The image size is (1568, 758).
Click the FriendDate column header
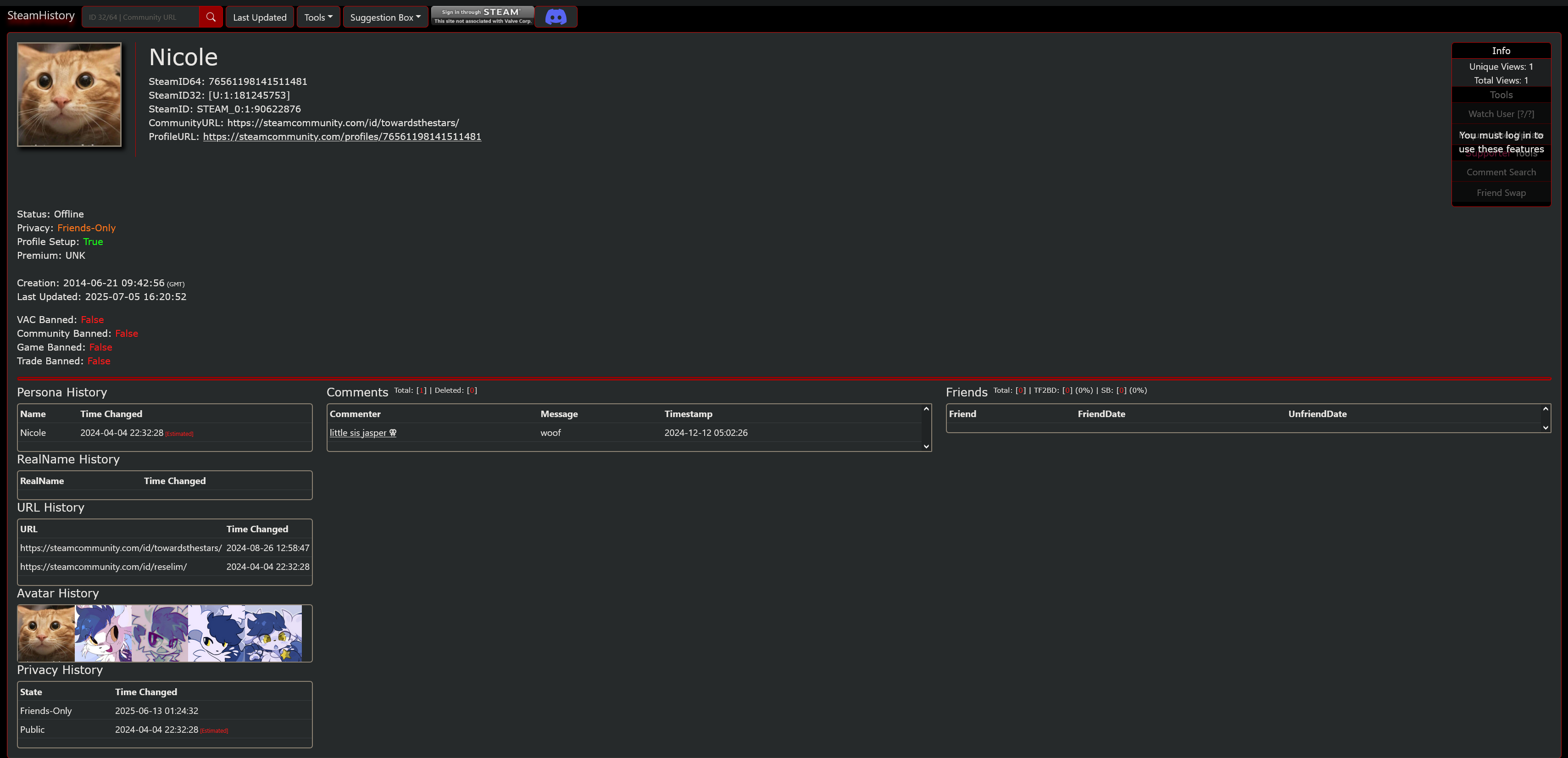[1101, 414]
